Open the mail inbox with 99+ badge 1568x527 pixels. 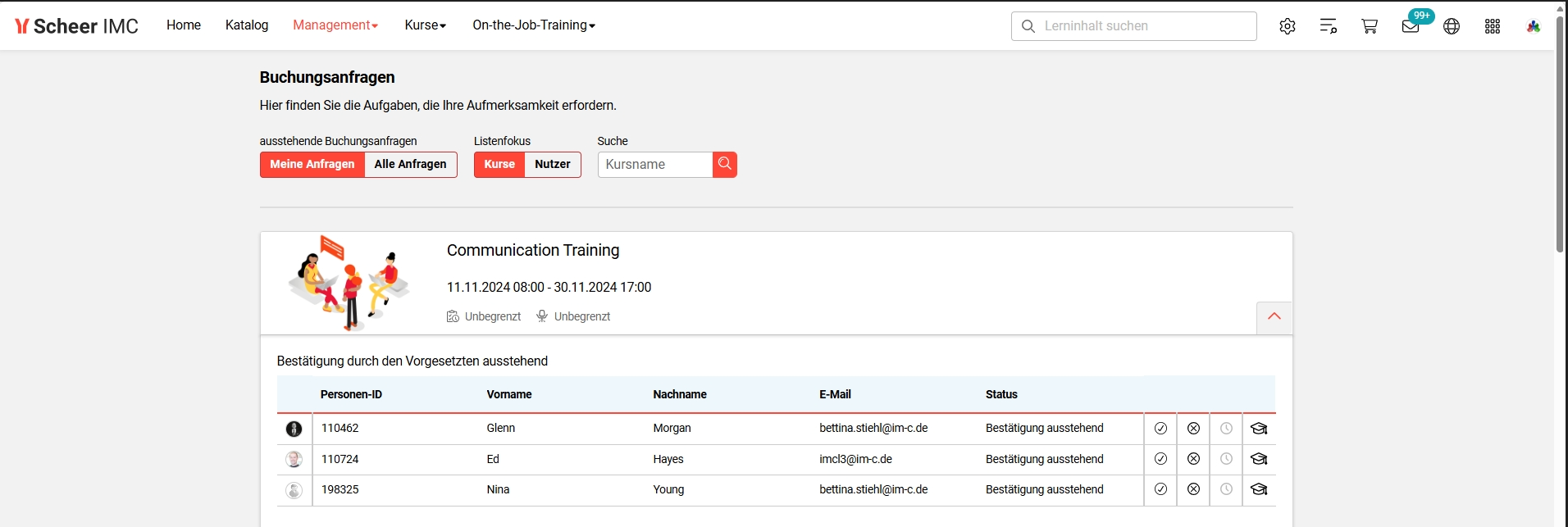(x=1411, y=26)
